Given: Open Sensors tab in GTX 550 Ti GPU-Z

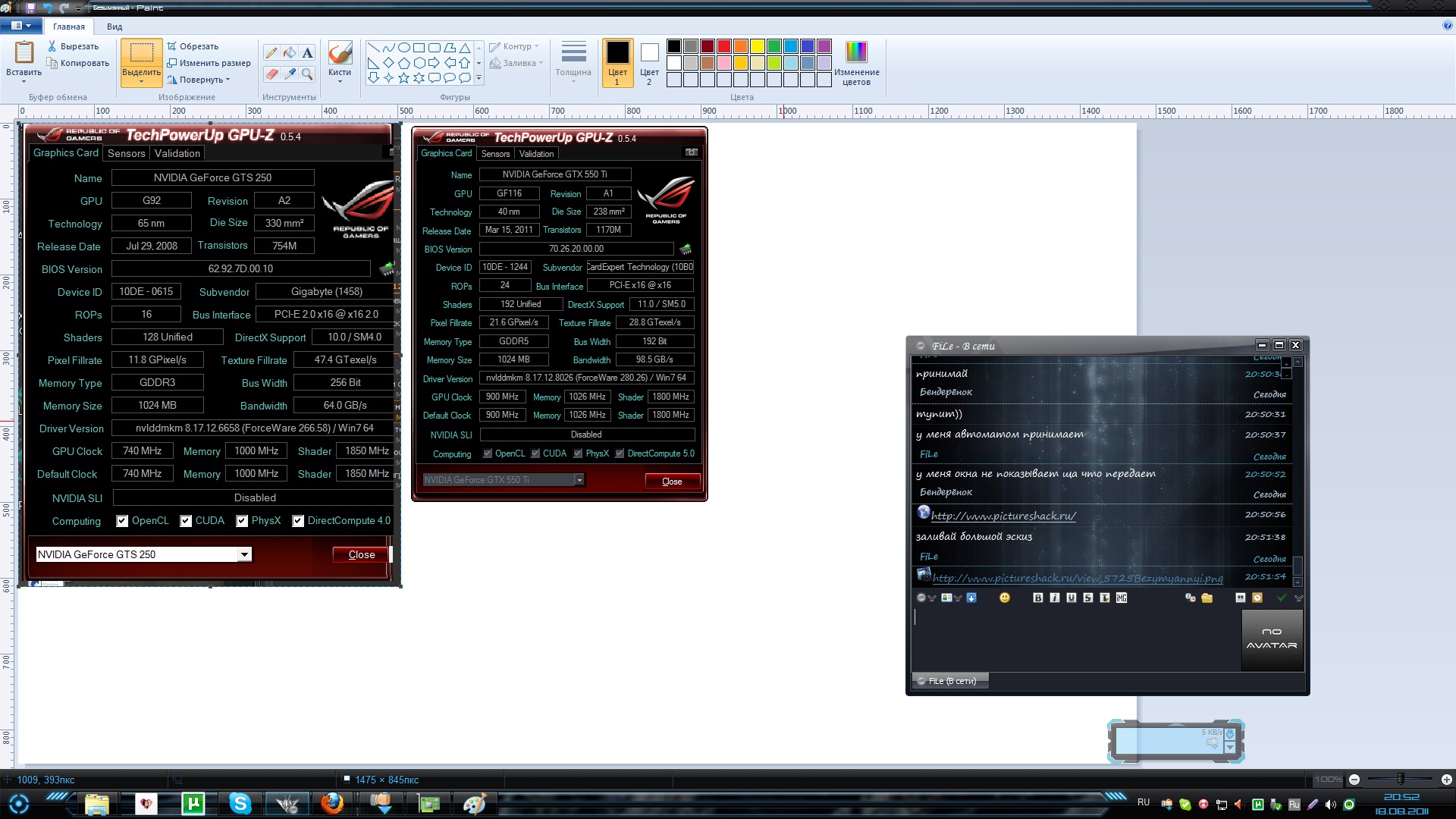Looking at the screenshot, I should pyautogui.click(x=495, y=153).
